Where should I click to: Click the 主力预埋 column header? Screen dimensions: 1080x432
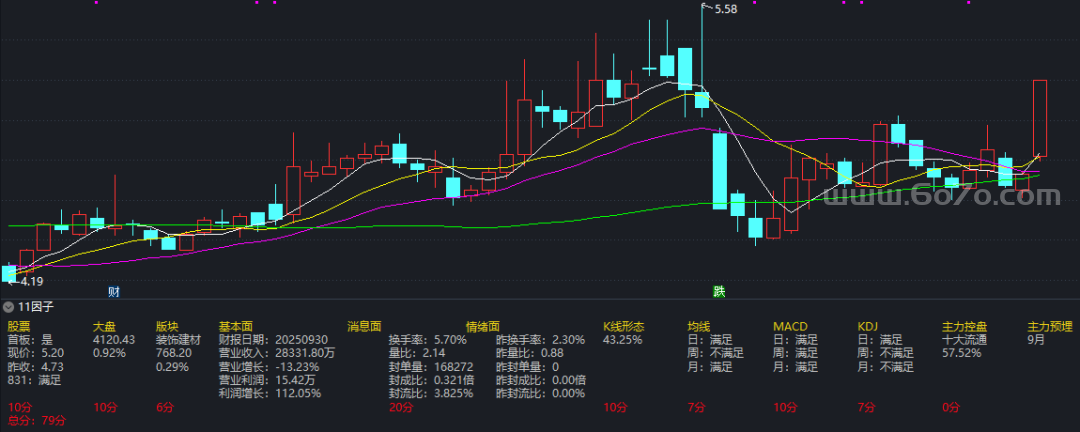click(1049, 326)
